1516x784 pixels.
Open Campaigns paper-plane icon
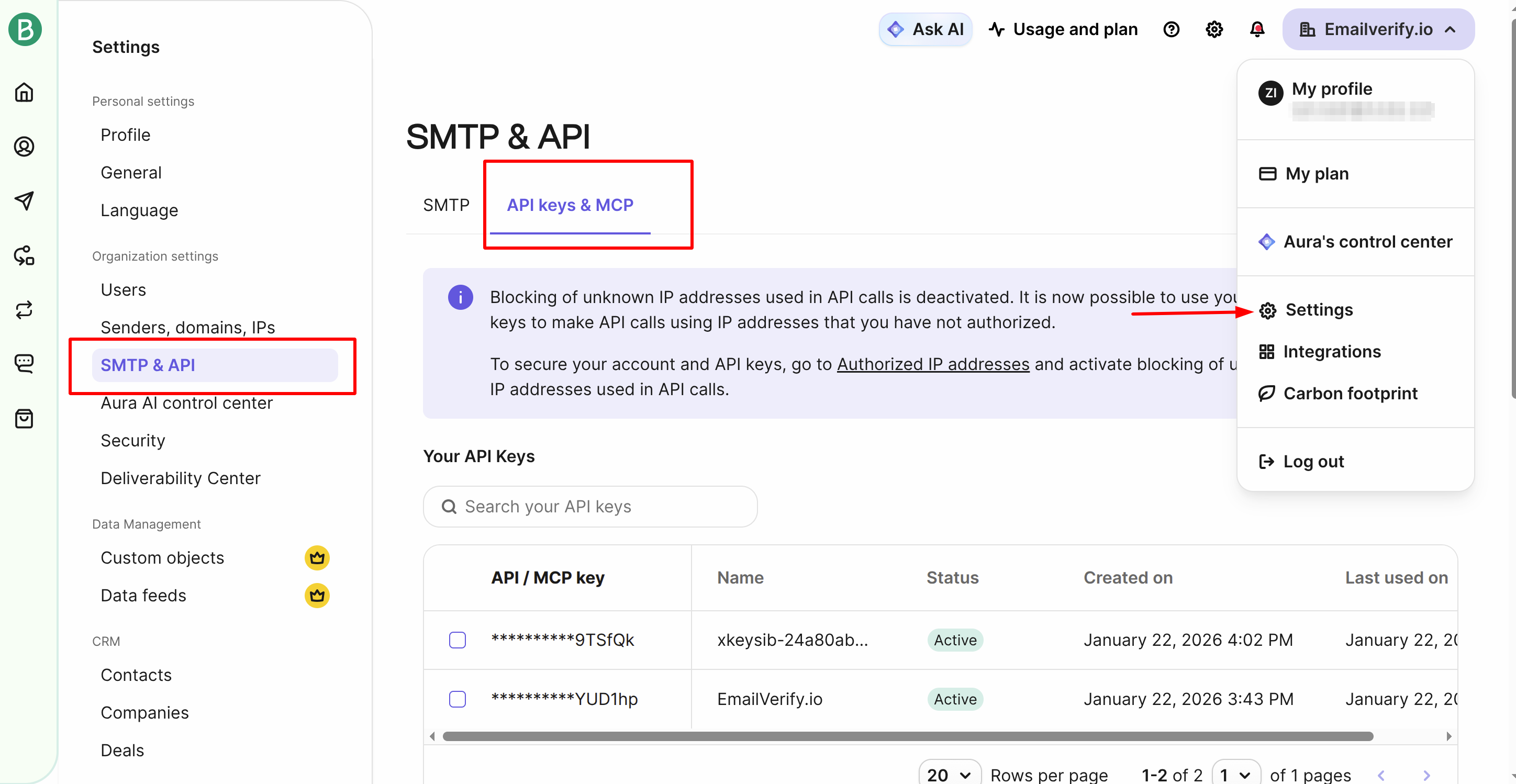point(24,200)
